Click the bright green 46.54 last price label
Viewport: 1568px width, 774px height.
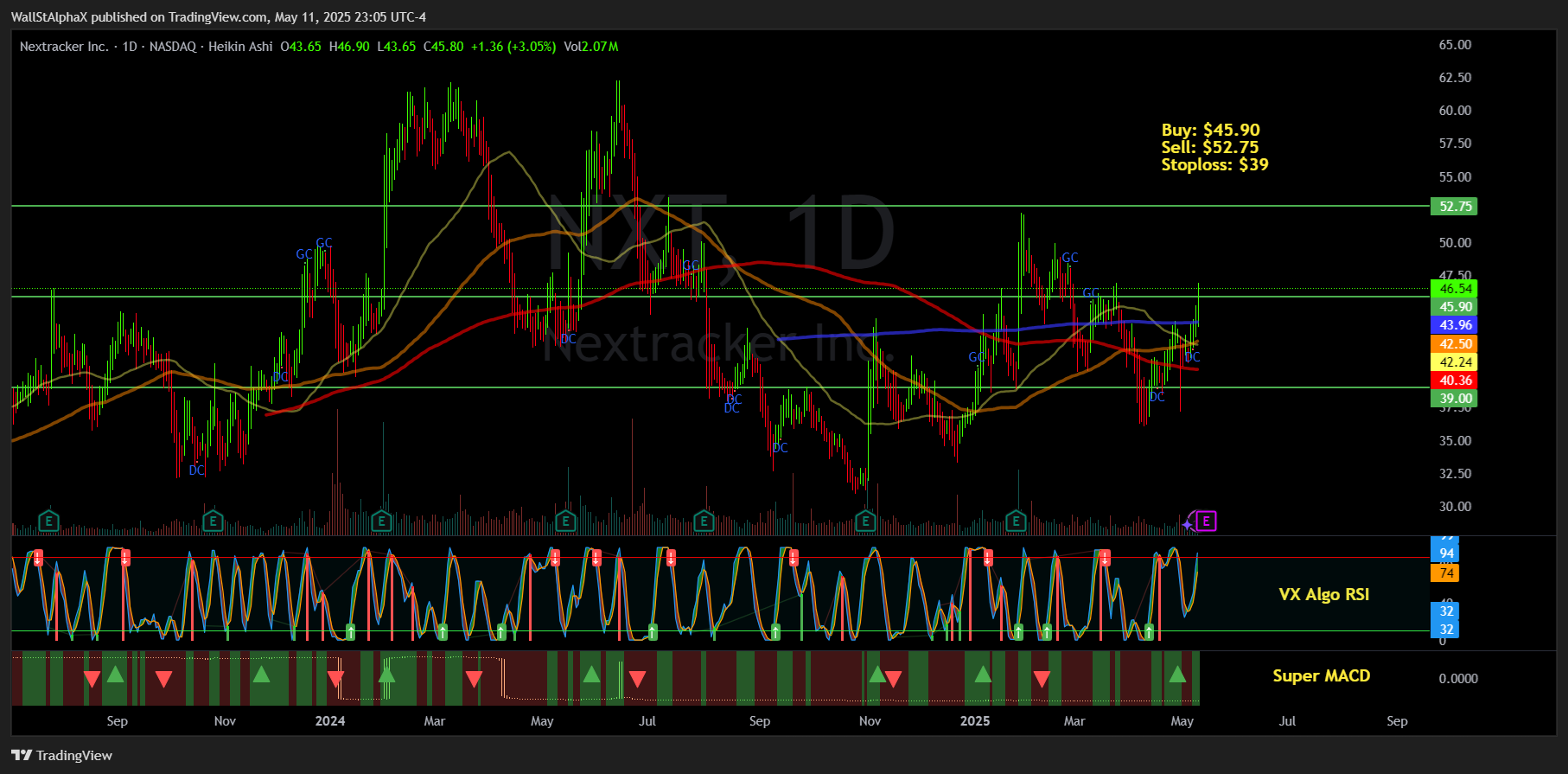(1456, 289)
